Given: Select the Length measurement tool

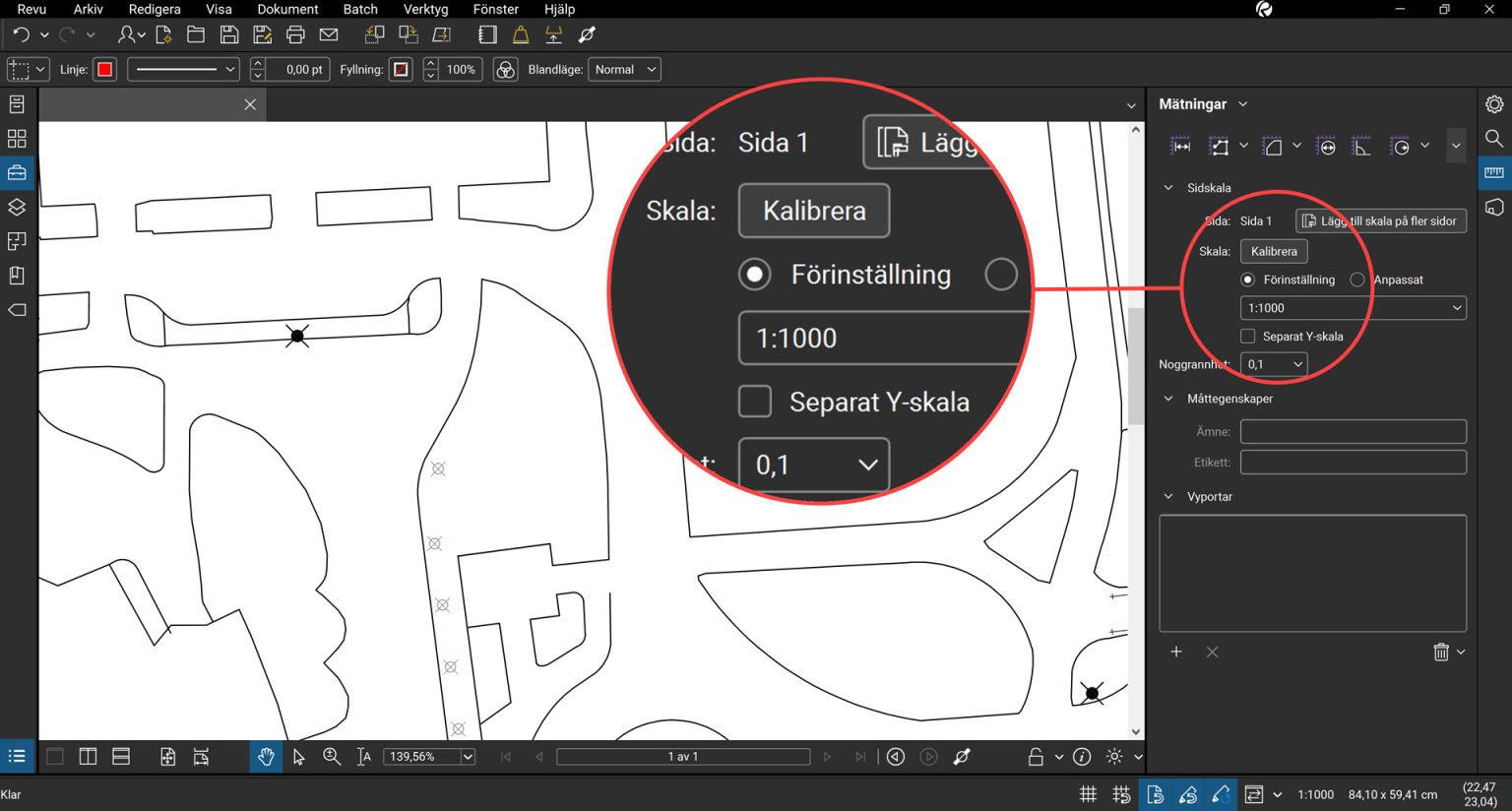Looking at the screenshot, I should tap(1180, 147).
